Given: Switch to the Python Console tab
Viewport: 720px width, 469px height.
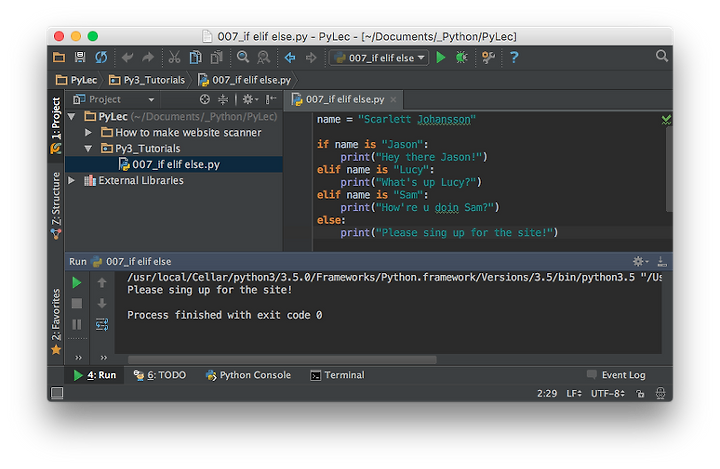Looking at the screenshot, I should 248,375.
